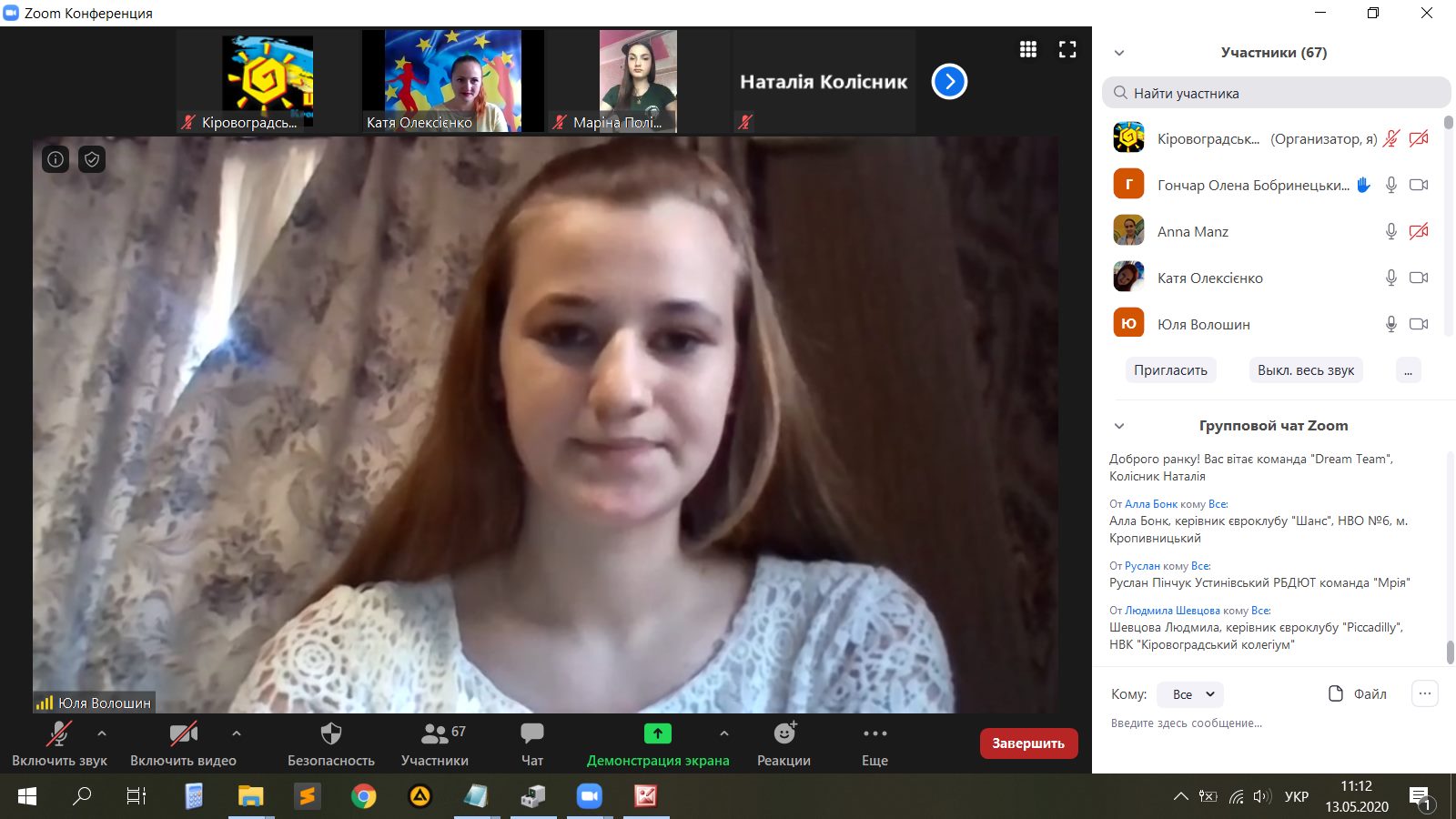Open the Безопасность security options

330,743
